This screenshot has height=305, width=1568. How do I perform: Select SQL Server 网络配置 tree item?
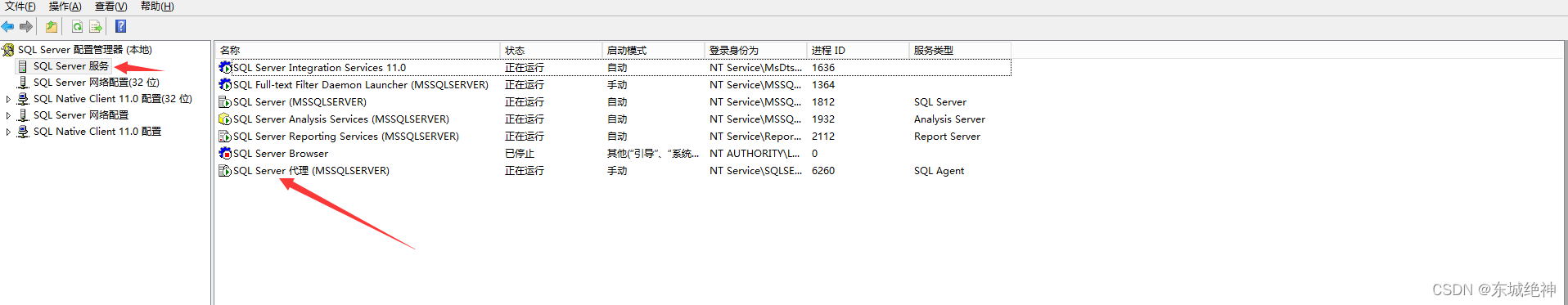pos(81,115)
